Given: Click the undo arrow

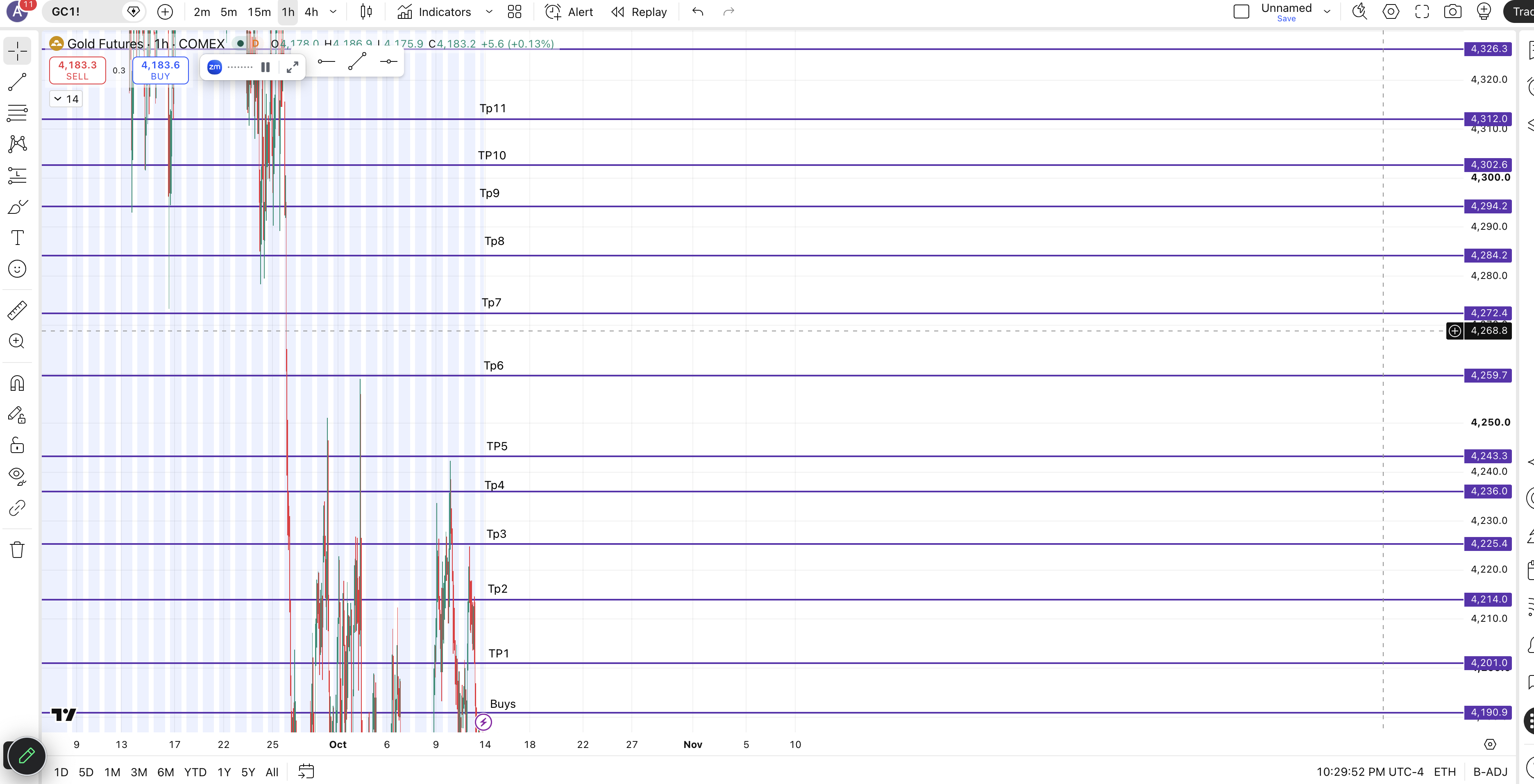Looking at the screenshot, I should pyautogui.click(x=698, y=12).
